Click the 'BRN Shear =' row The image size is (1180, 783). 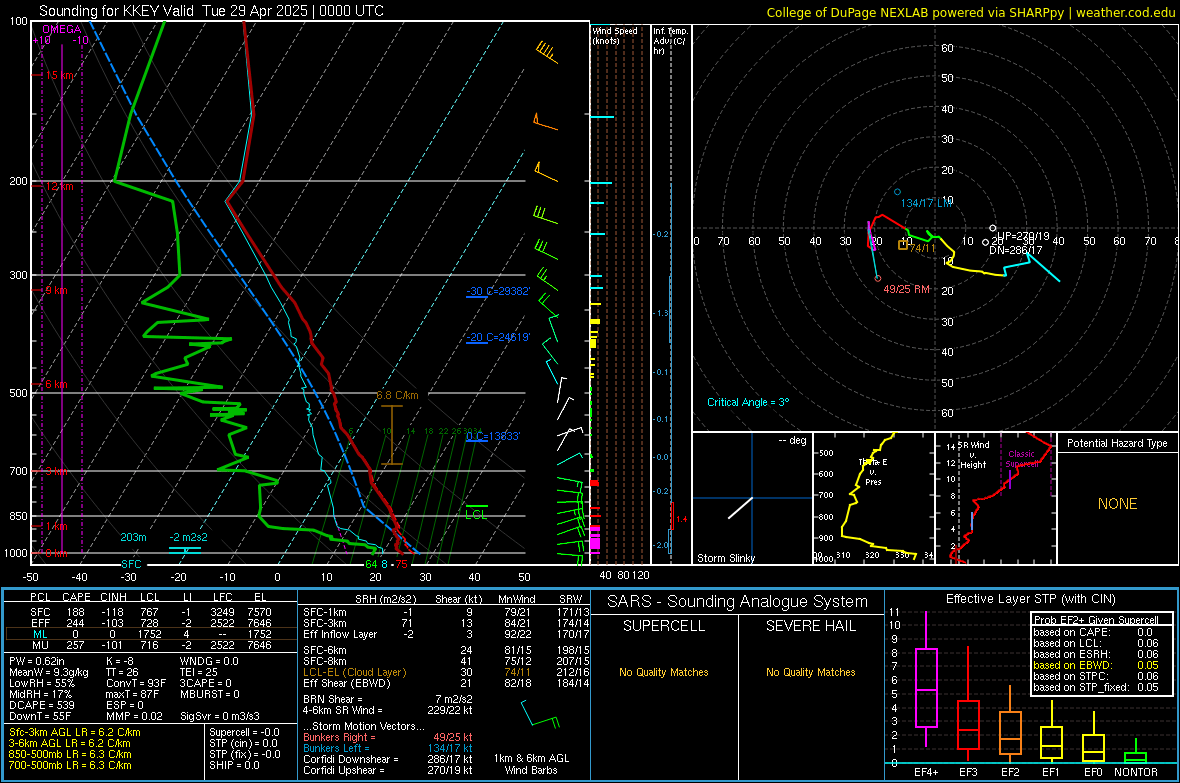coord(388,699)
